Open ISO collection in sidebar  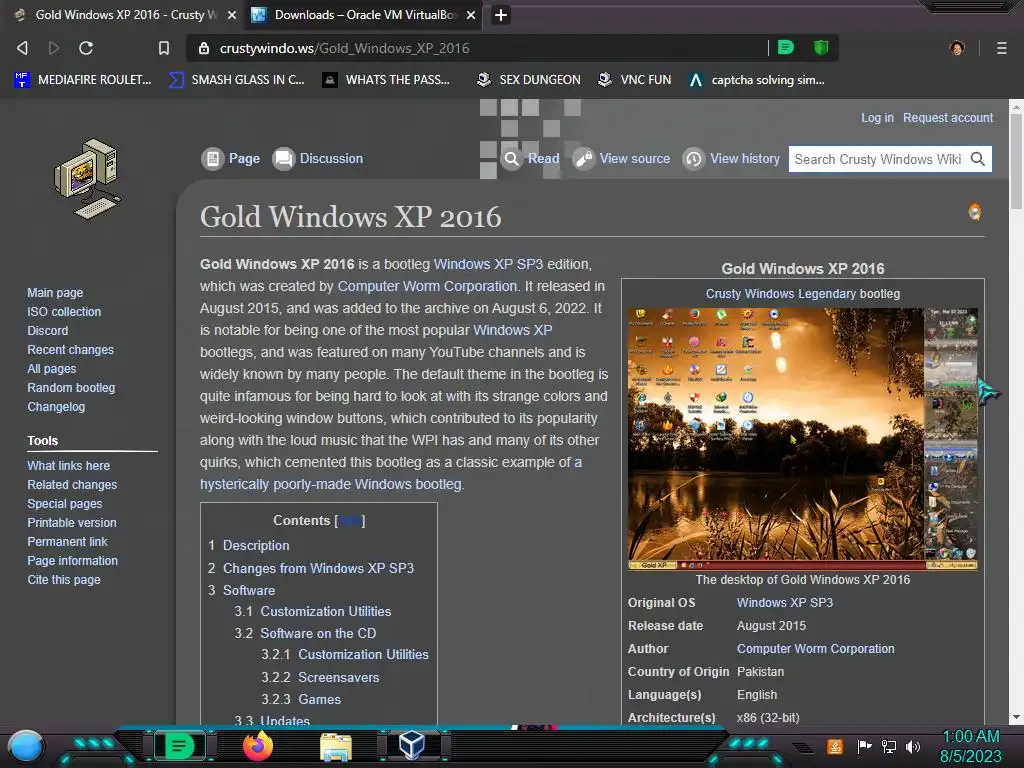(64, 312)
